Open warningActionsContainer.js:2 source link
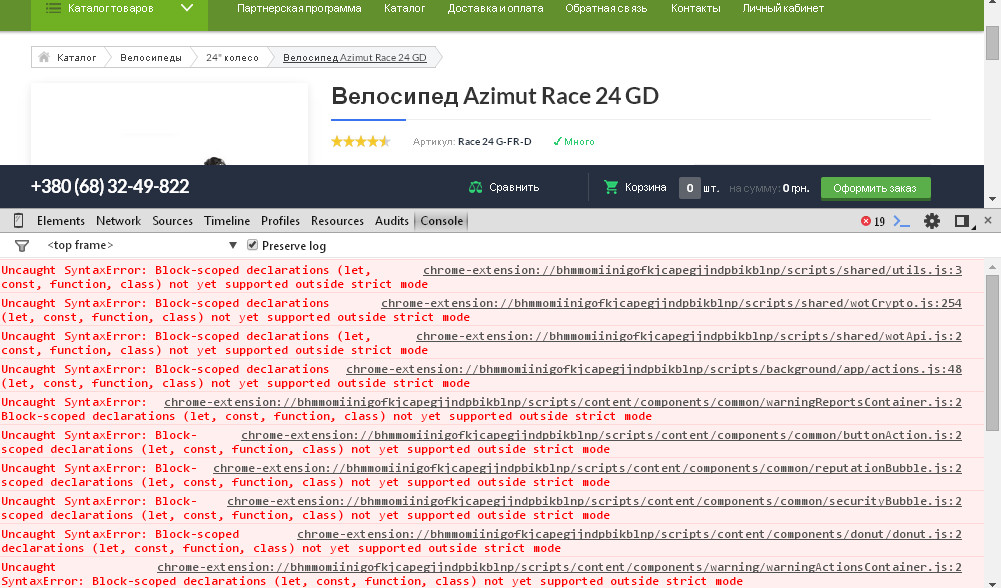Image resolution: width=1001 pixels, height=588 pixels. click(559, 567)
